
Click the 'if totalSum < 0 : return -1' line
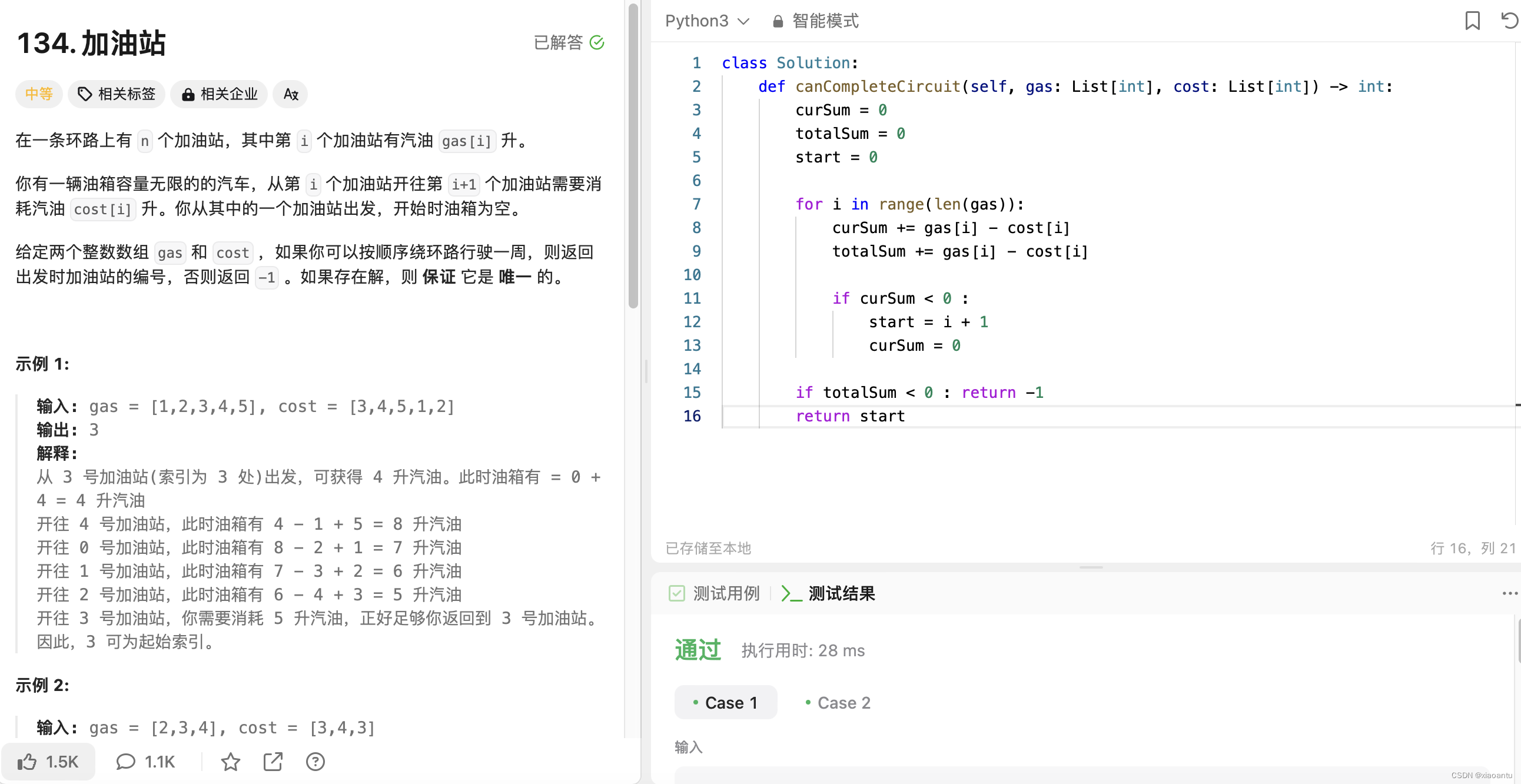tap(919, 393)
